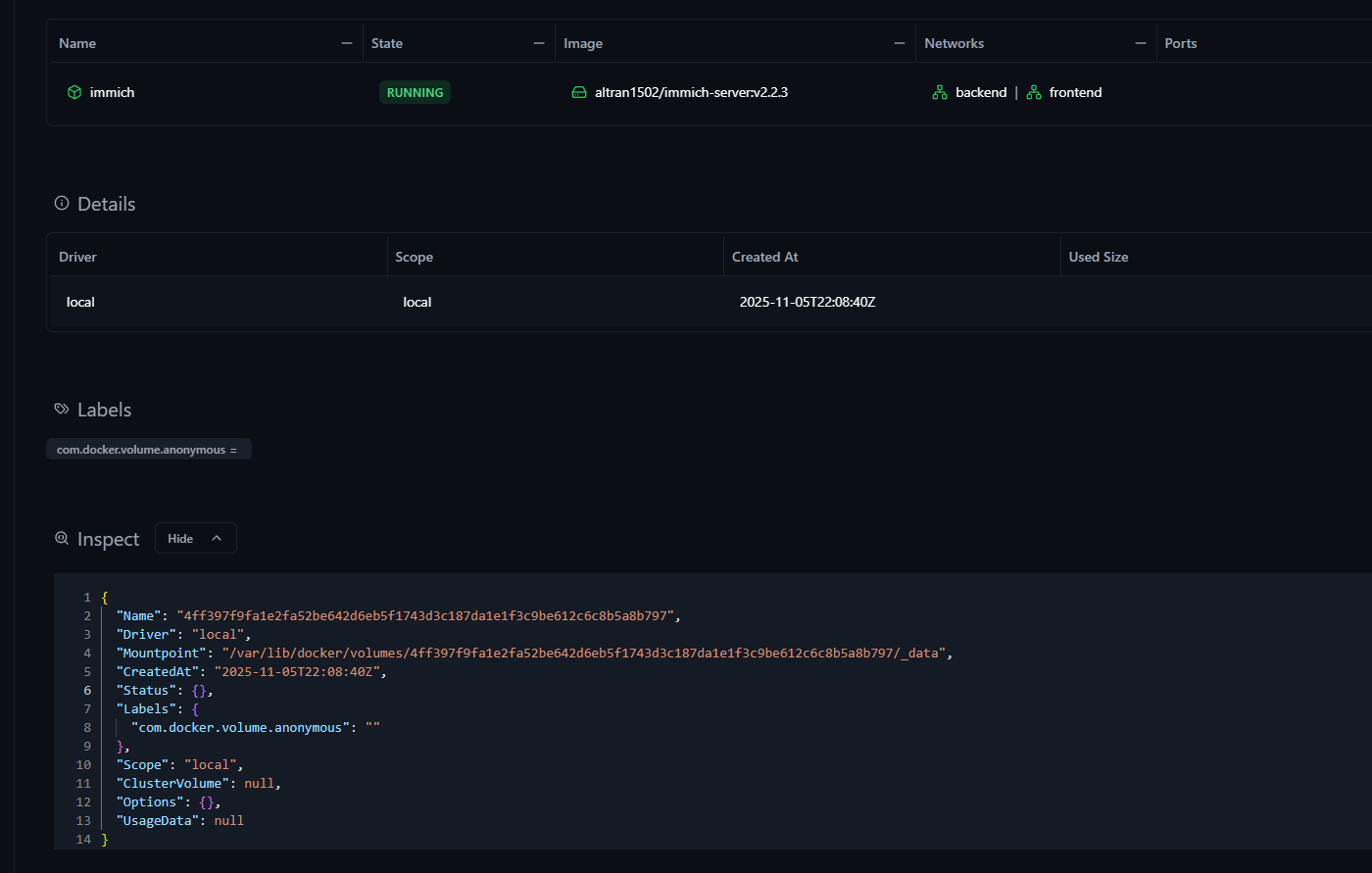1372x873 pixels.
Task: Click the Image column header
Action: (x=583, y=43)
